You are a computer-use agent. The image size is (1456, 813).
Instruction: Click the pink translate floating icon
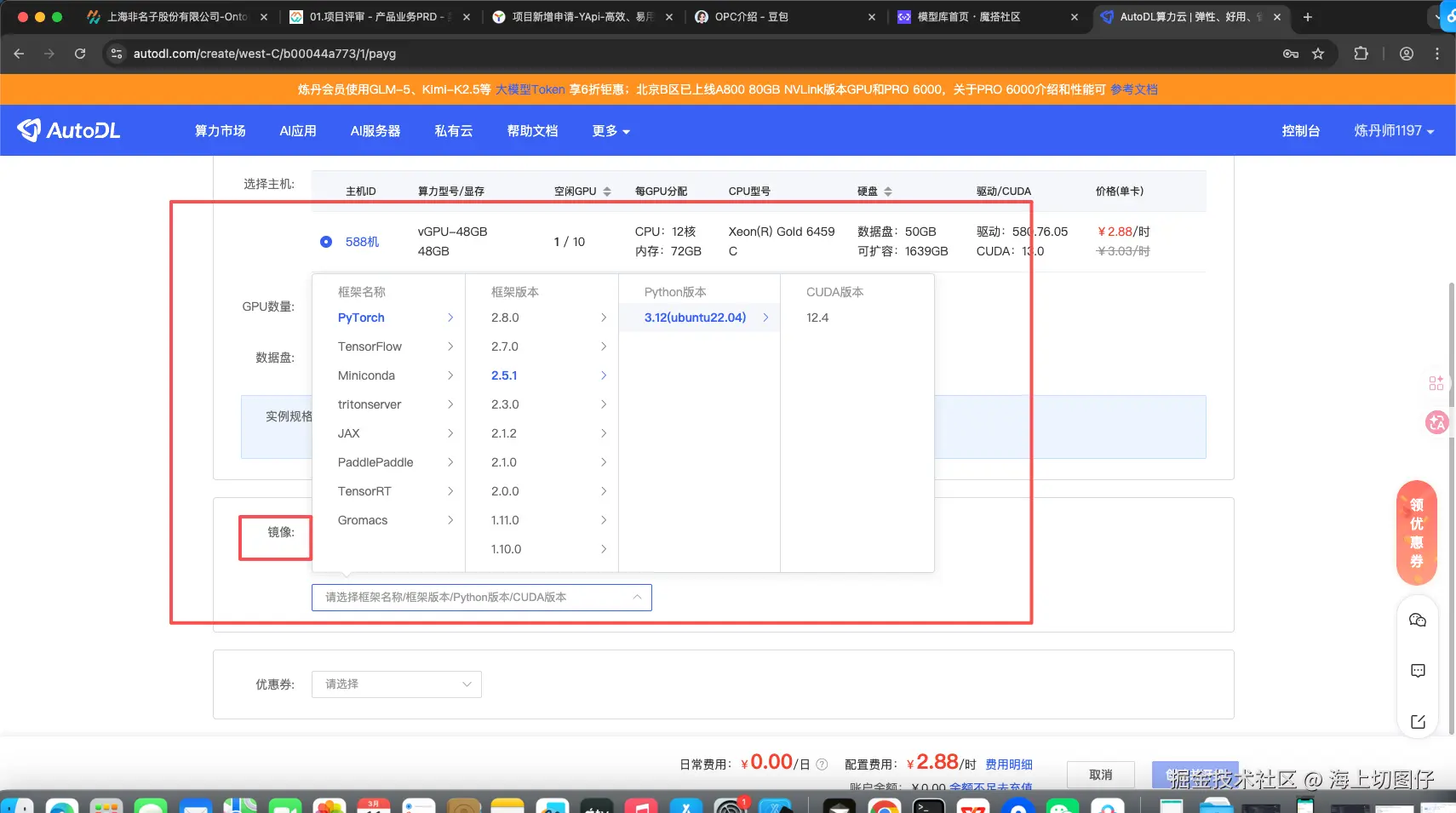pos(1437,421)
